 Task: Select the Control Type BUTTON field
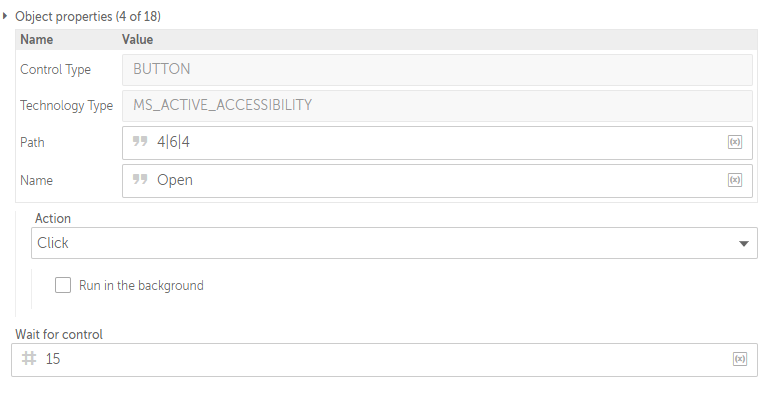pos(437,70)
